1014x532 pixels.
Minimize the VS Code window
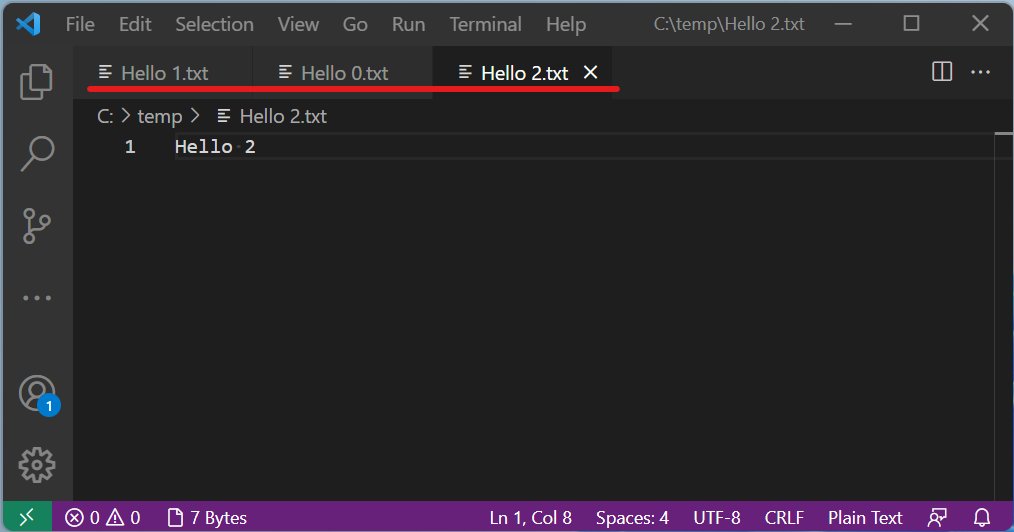click(x=843, y=25)
